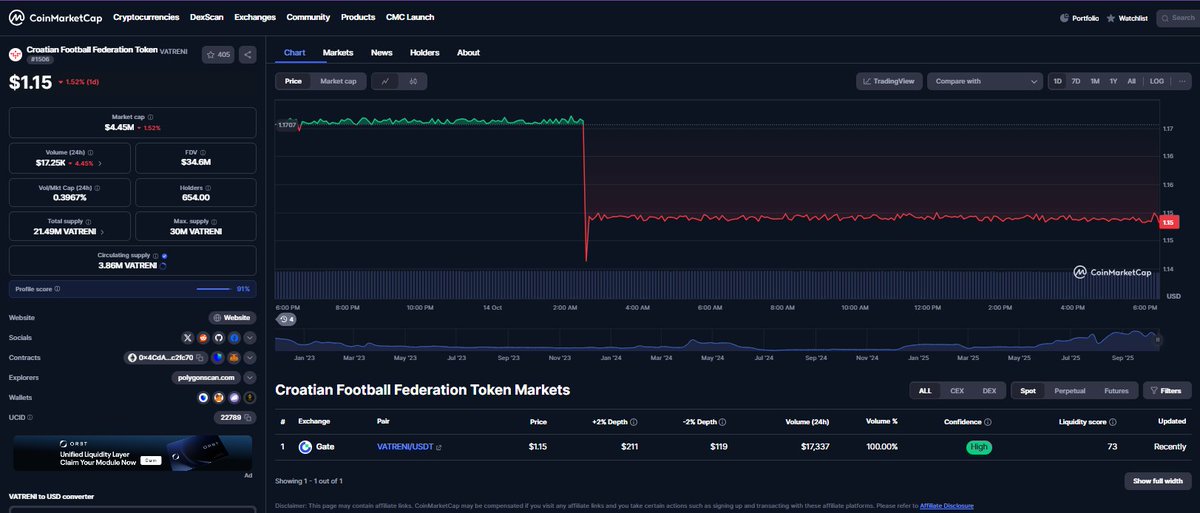Open the X (Twitter) social link

189,337
